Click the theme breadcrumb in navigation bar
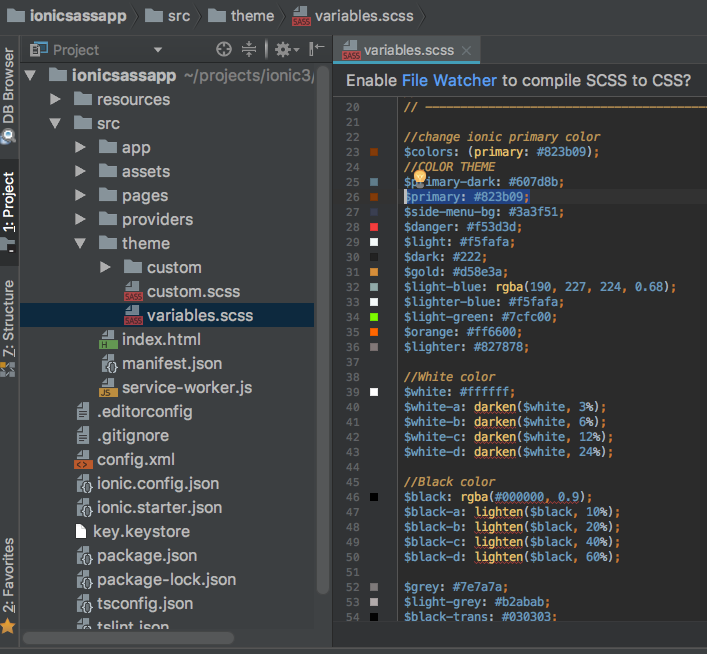 251,15
